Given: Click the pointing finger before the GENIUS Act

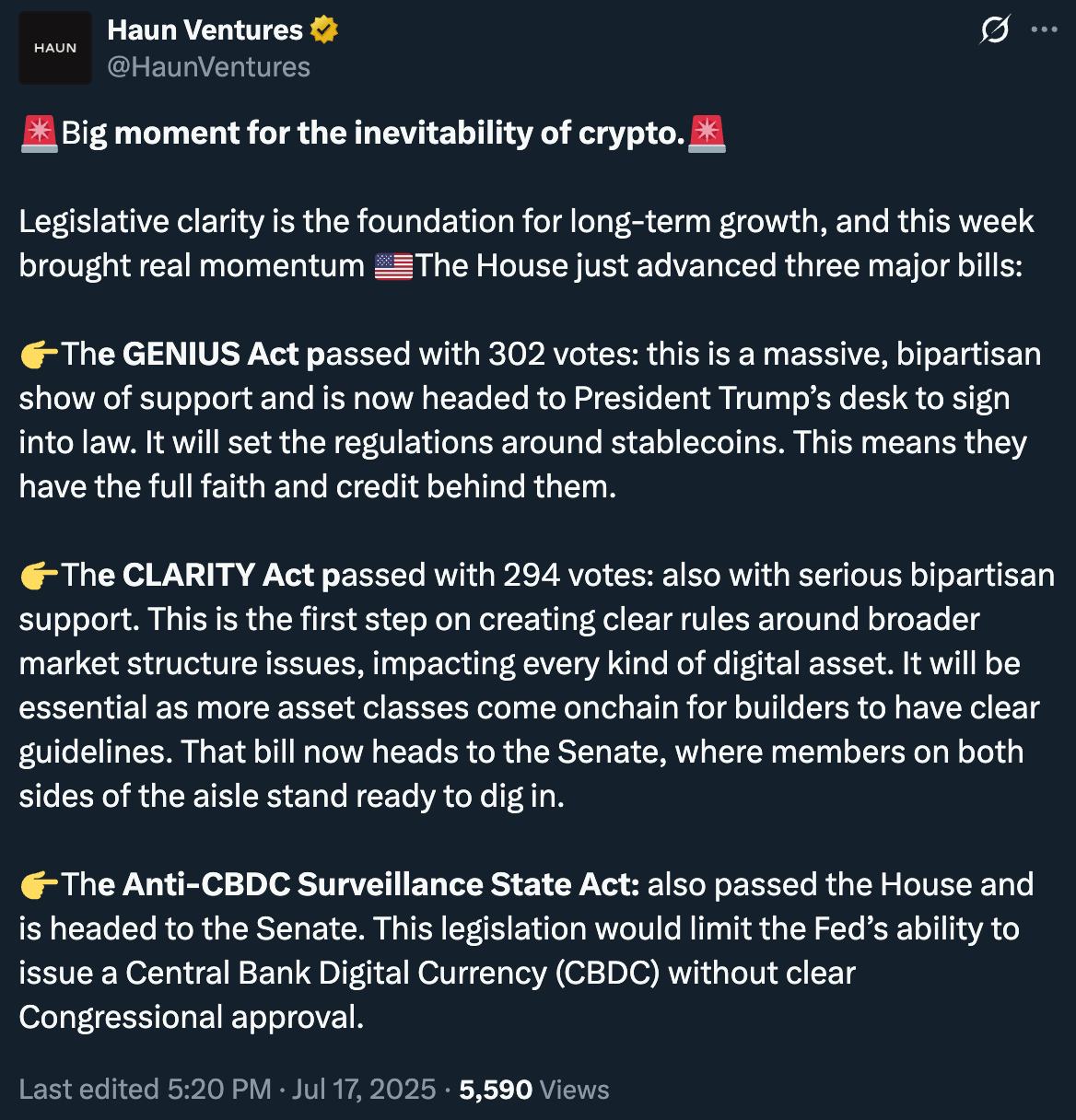Looking at the screenshot, I should [x=39, y=354].
